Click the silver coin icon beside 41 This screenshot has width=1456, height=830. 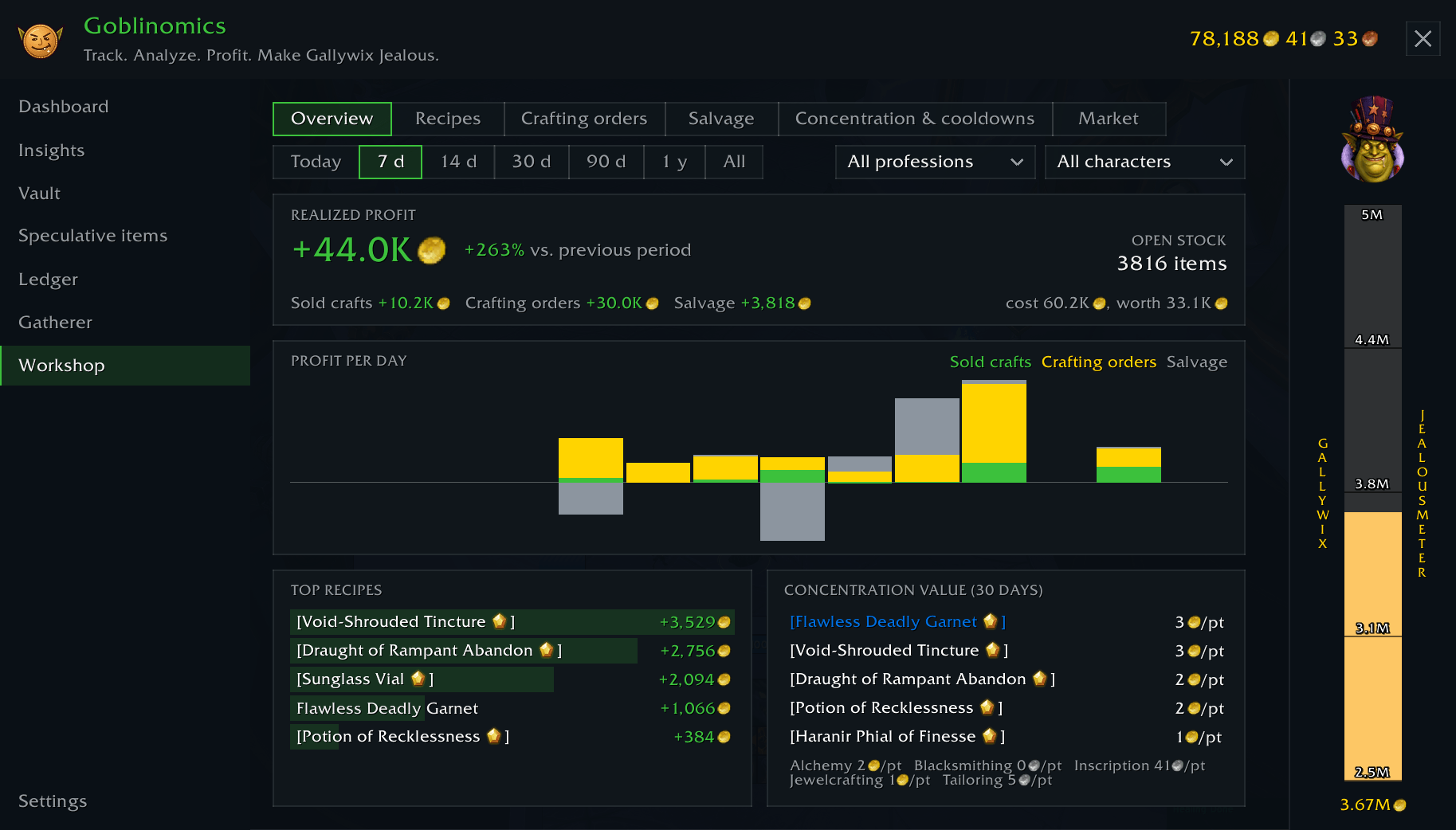1318,38
